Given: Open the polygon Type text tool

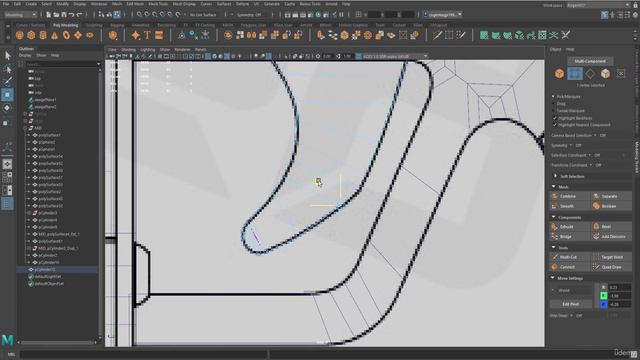Looking at the screenshot, I should [x=147, y=36].
